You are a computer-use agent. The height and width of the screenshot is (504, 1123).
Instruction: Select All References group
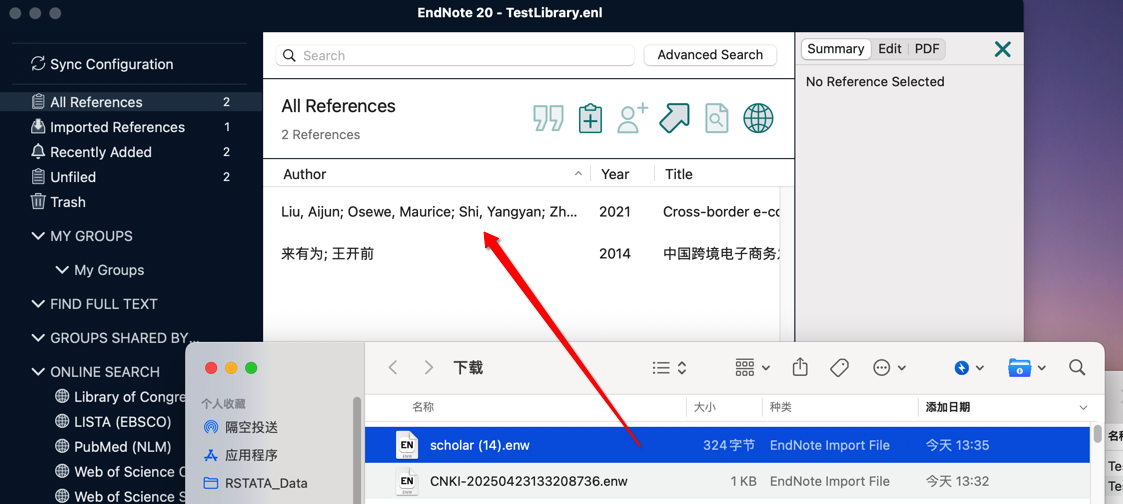pyautogui.click(x=131, y=102)
